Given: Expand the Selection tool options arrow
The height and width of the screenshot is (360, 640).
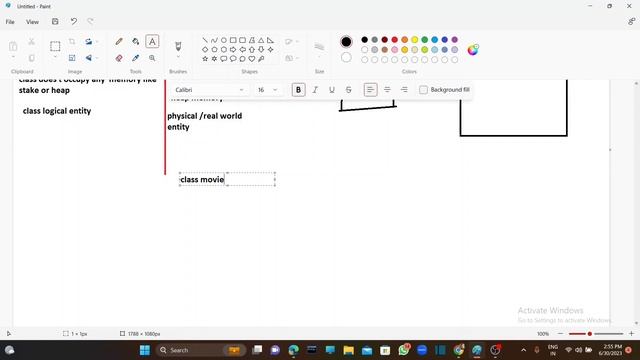Looking at the screenshot, I should (x=55, y=58).
